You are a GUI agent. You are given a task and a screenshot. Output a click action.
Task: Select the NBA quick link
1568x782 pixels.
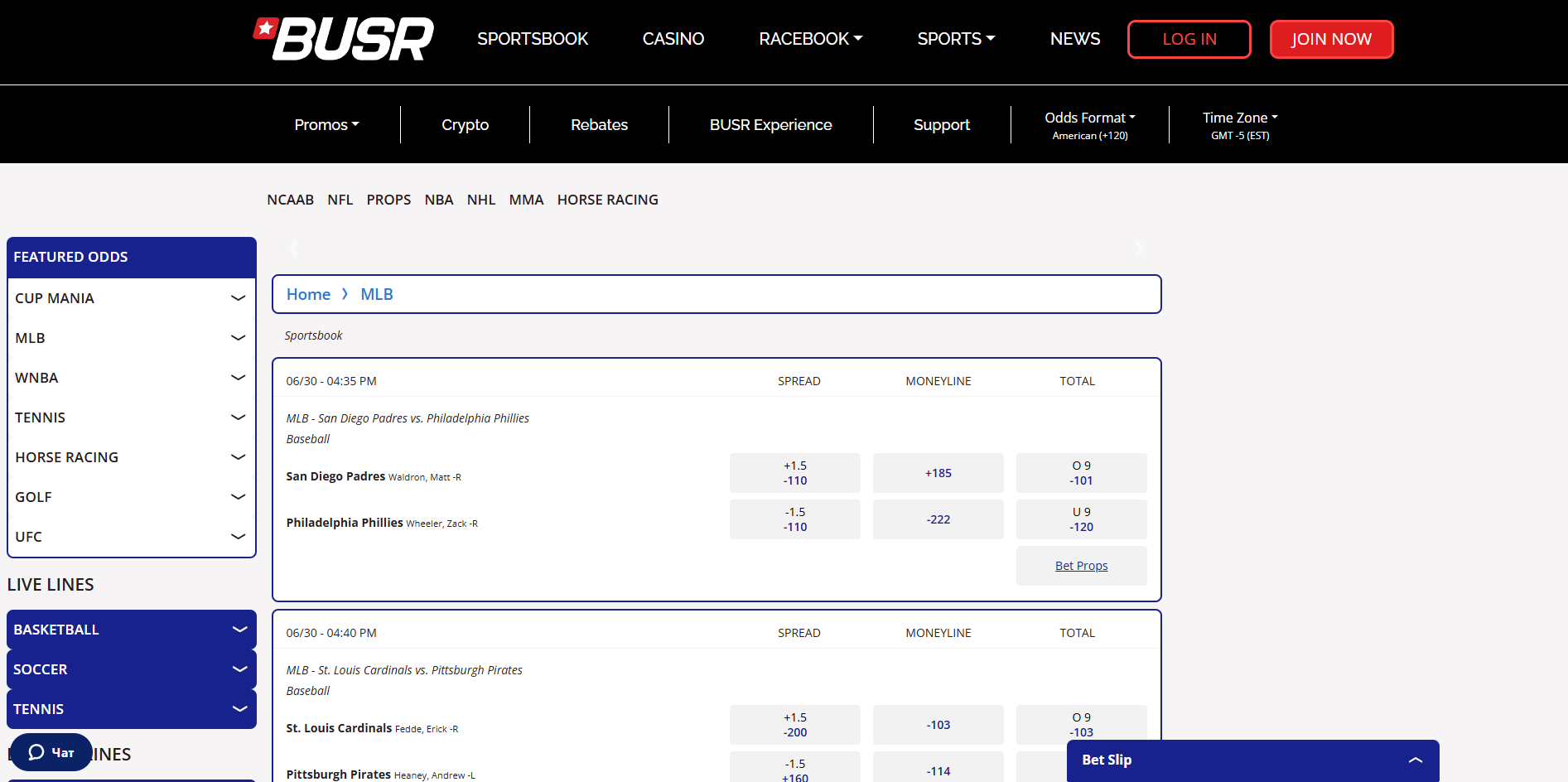[439, 200]
